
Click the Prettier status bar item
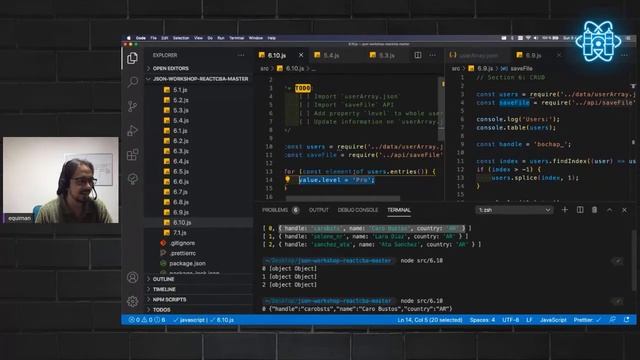tap(587, 320)
